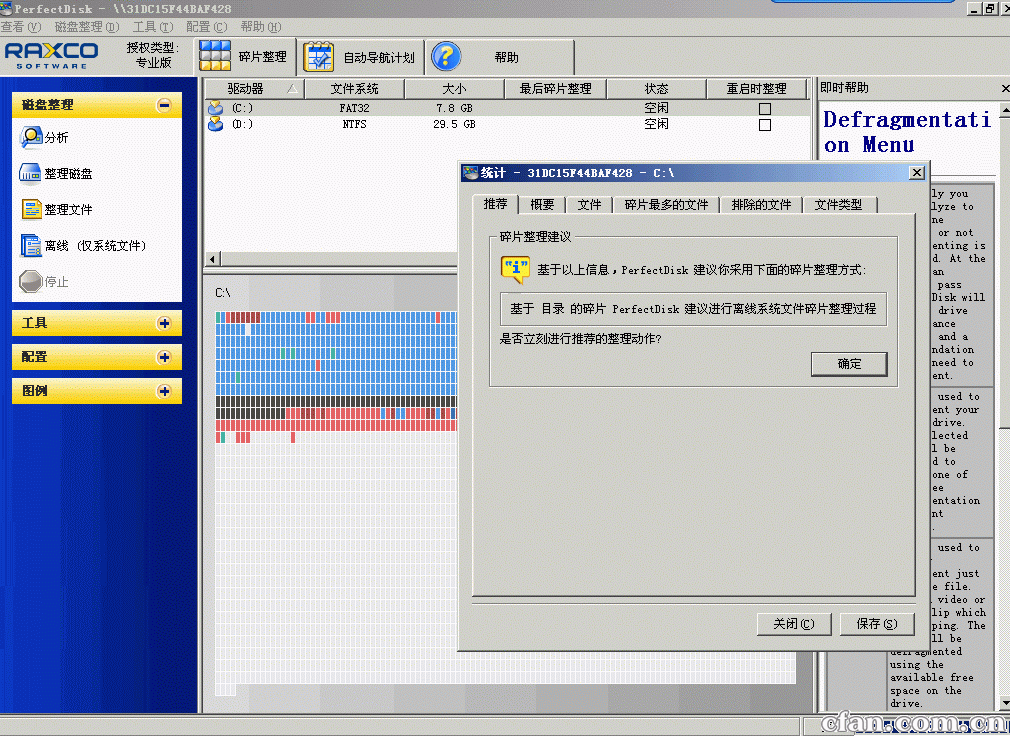This screenshot has height=736, width=1010.
Task: Click the 整理磁盘 disk defragment icon
Action: tap(30, 173)
